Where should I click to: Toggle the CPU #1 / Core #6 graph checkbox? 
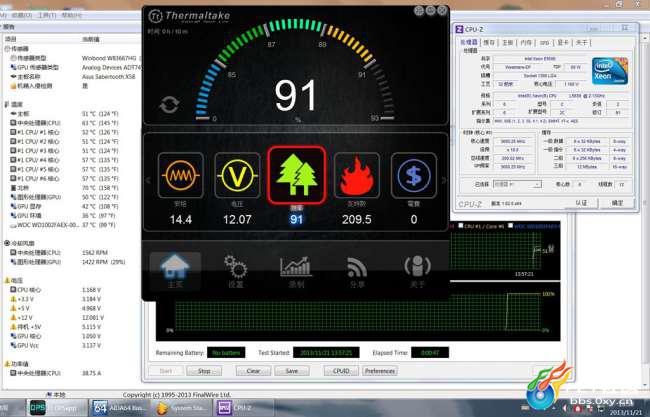tap(460, 226)
